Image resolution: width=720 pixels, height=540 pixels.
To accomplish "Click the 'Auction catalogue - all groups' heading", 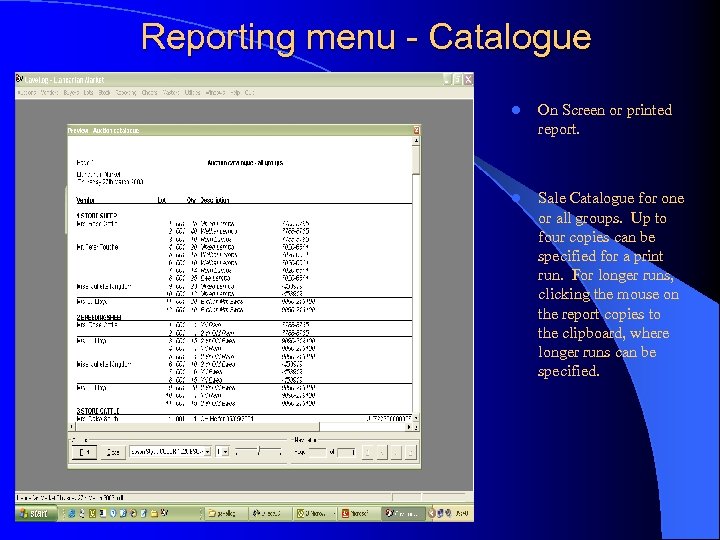I will [245, 163].
